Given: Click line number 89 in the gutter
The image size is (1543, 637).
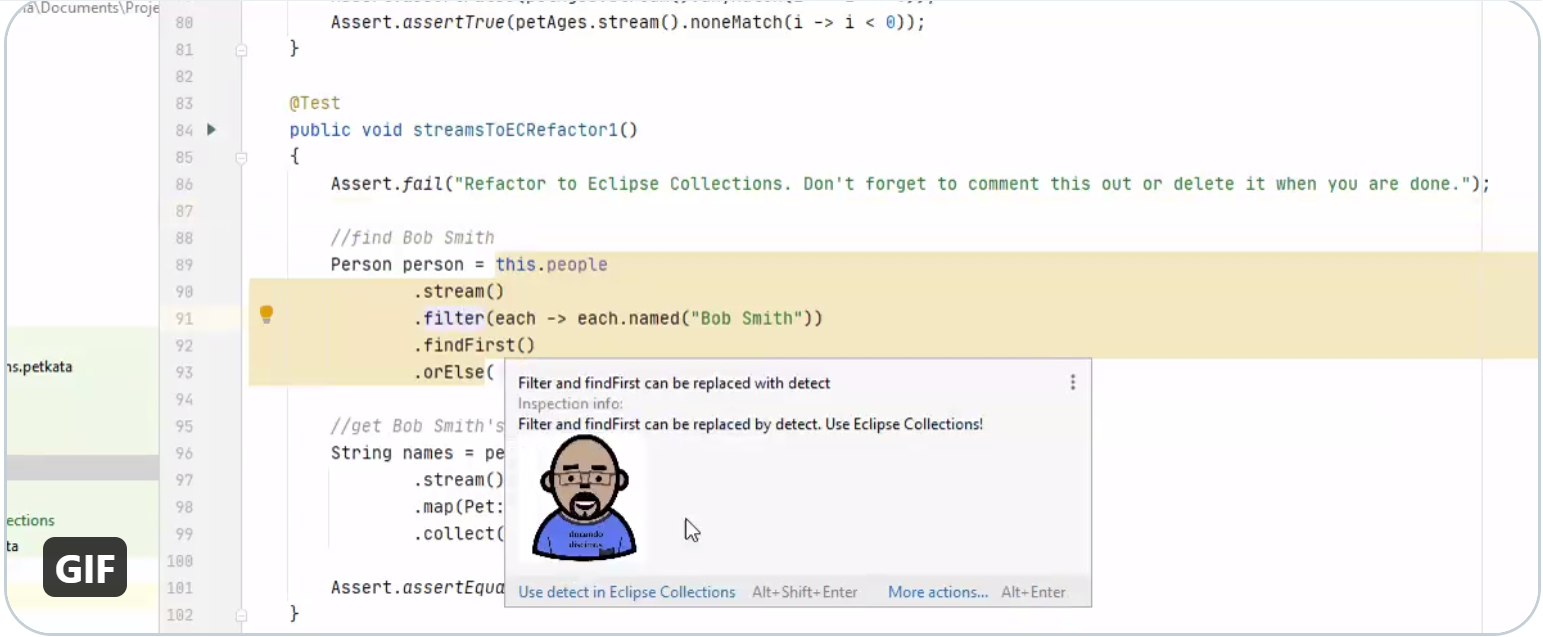Looking at the screenshot, I should pyautogui.click(x=184, y=265).
